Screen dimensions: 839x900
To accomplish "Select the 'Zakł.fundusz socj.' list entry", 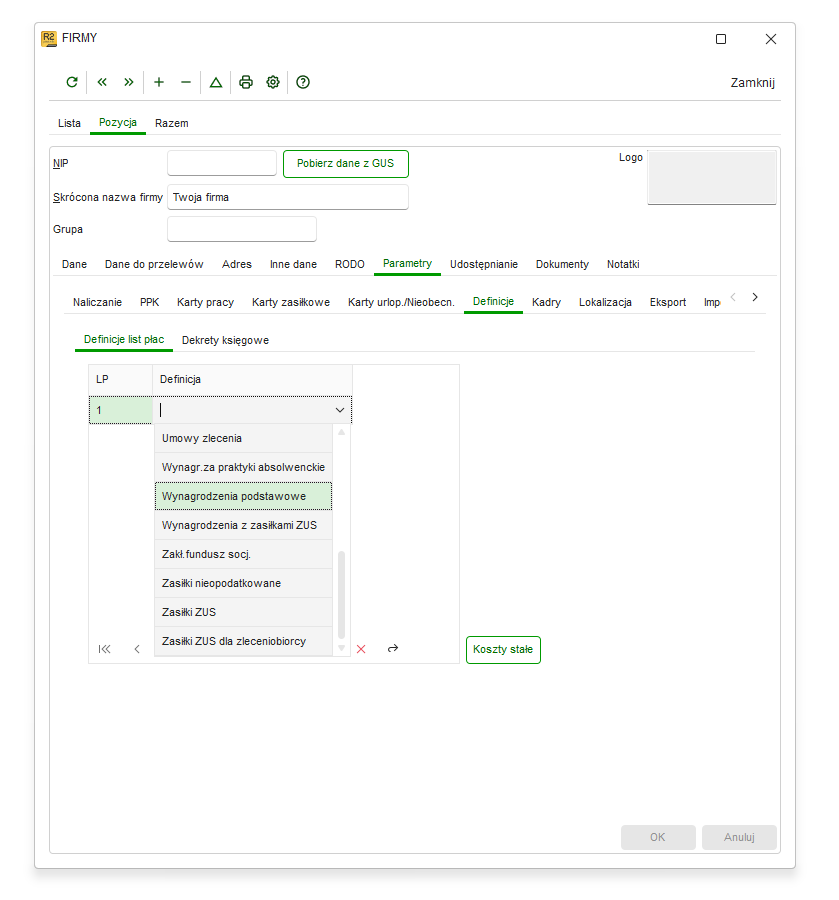I will click(x=243, y=554).
